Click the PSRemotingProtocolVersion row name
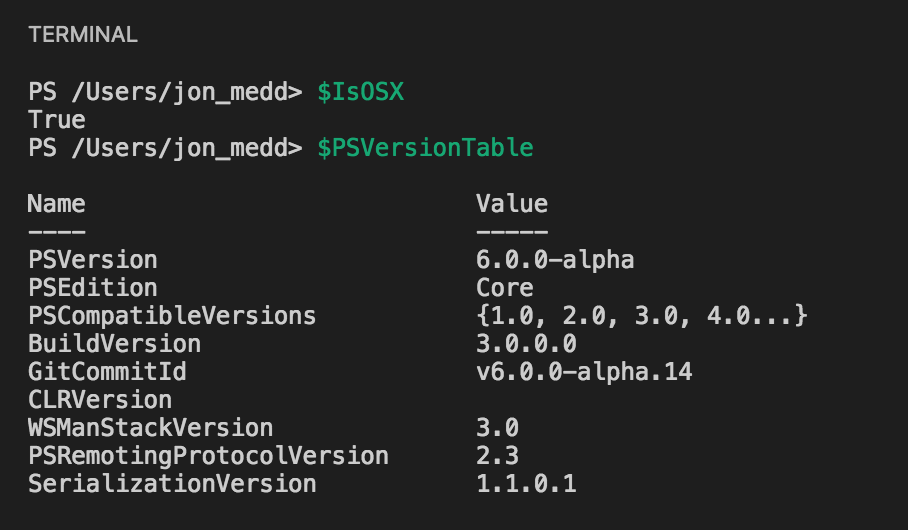Image resolution: width=908 pixels, height=530 pixels. click(x=208, y=456)
